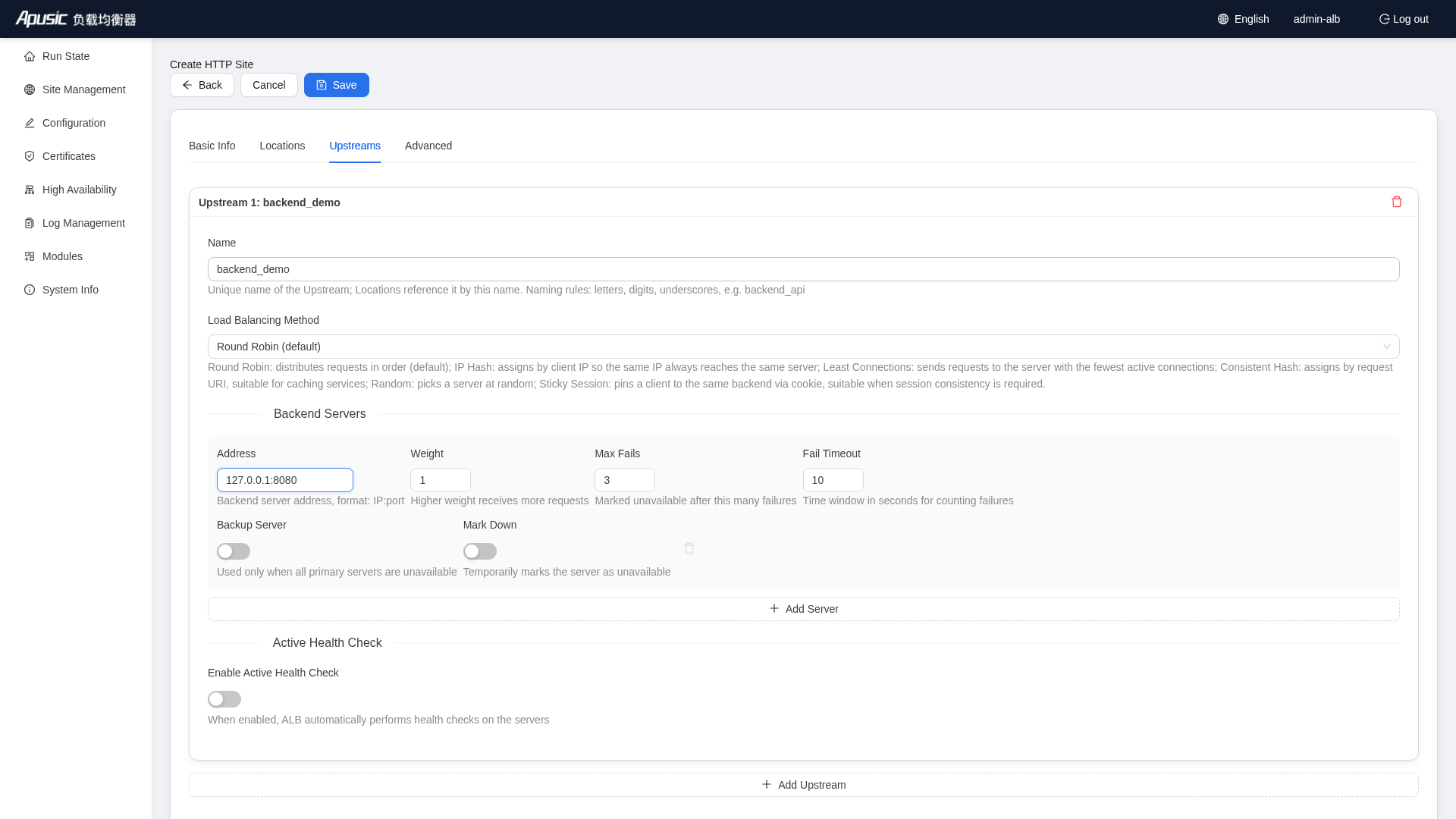The width and height of the screenshot is (1456, 819).
Task: Click the Cancel button
Action: [x=269, y=85]
